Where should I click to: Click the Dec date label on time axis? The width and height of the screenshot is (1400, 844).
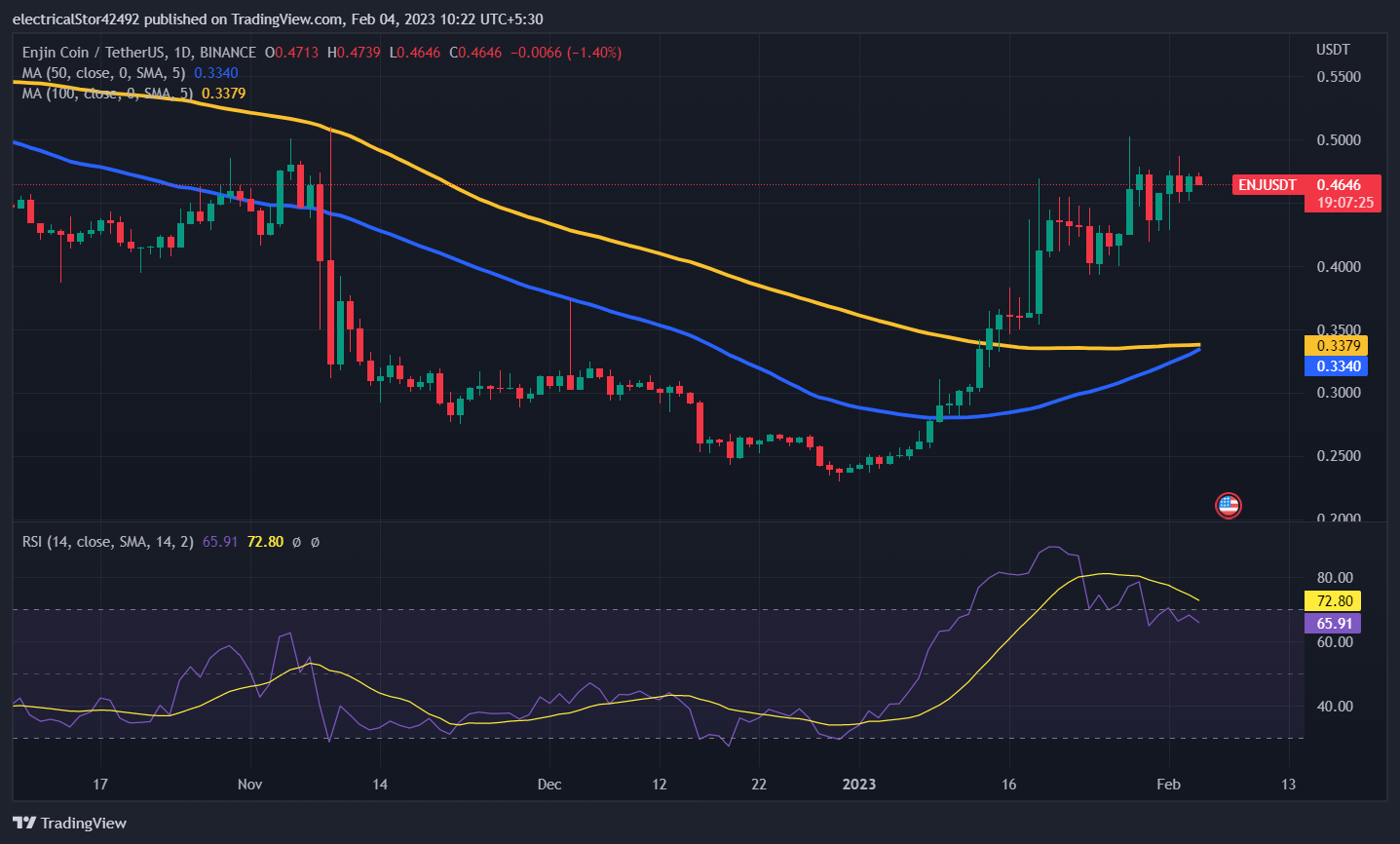[549, 785]
